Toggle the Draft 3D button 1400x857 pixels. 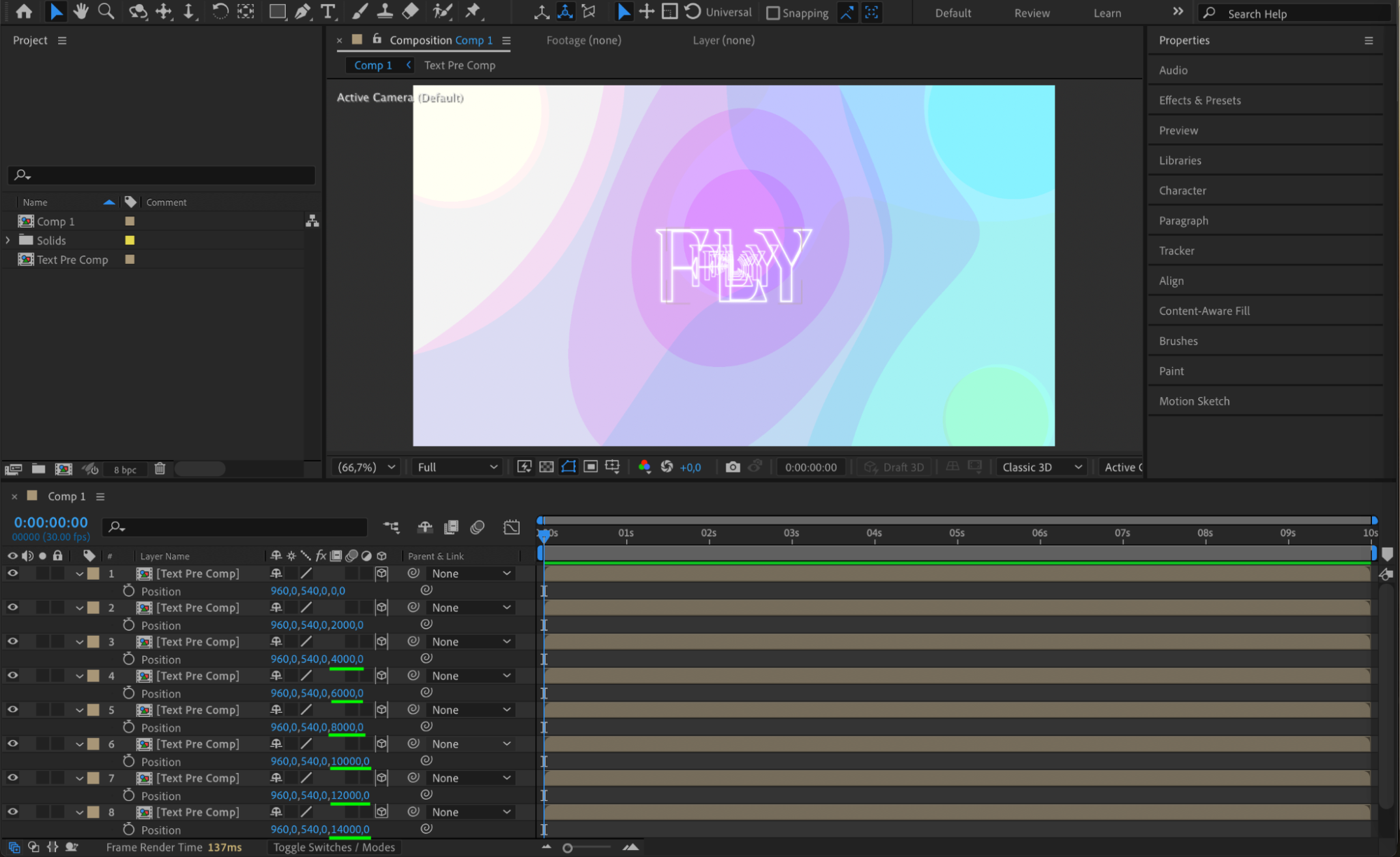pos(894,467)
